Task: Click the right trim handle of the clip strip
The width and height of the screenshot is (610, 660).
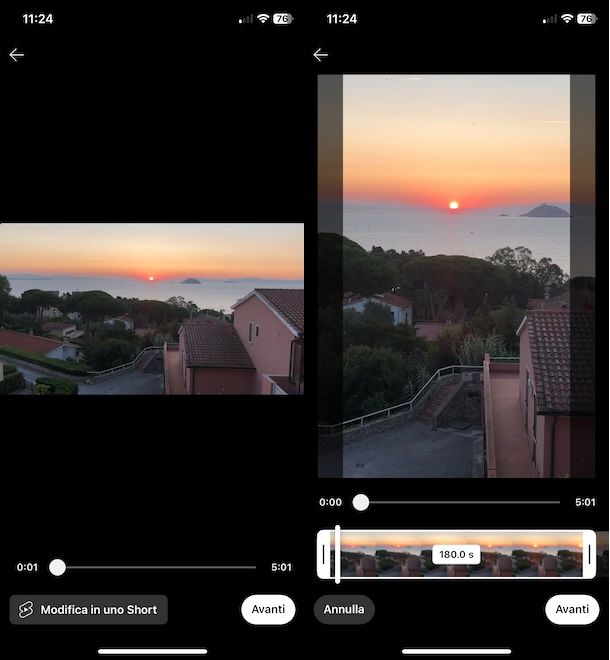Action: point(589,554)
